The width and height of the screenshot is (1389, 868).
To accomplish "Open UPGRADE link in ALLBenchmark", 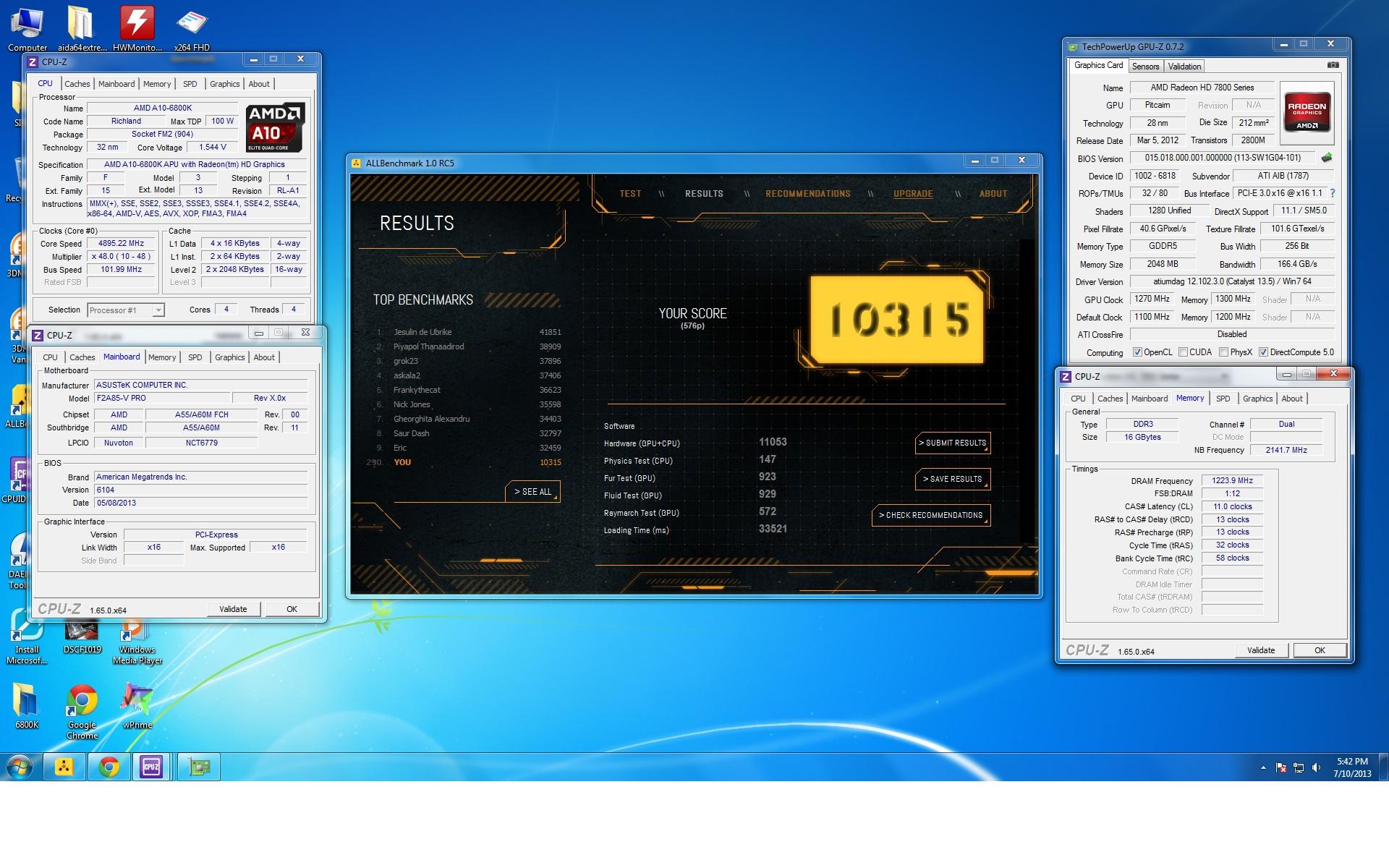I will pos(913,194).
